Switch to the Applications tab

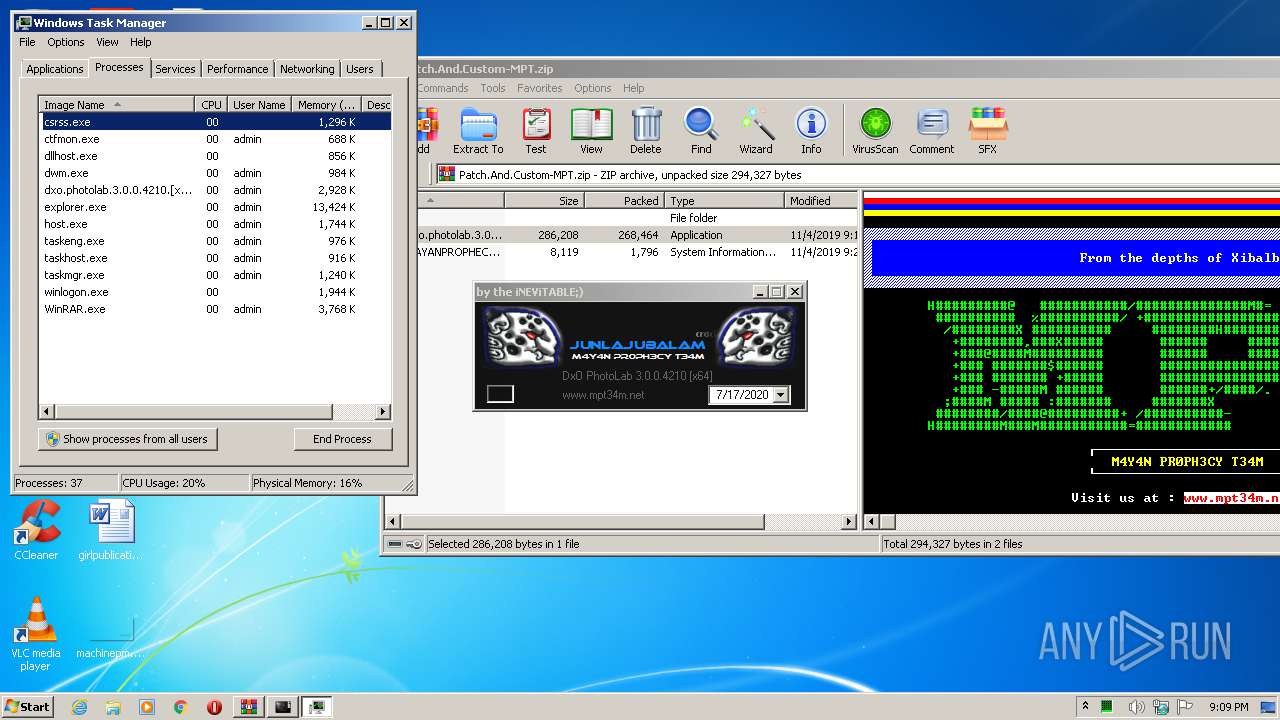point(54,69)
